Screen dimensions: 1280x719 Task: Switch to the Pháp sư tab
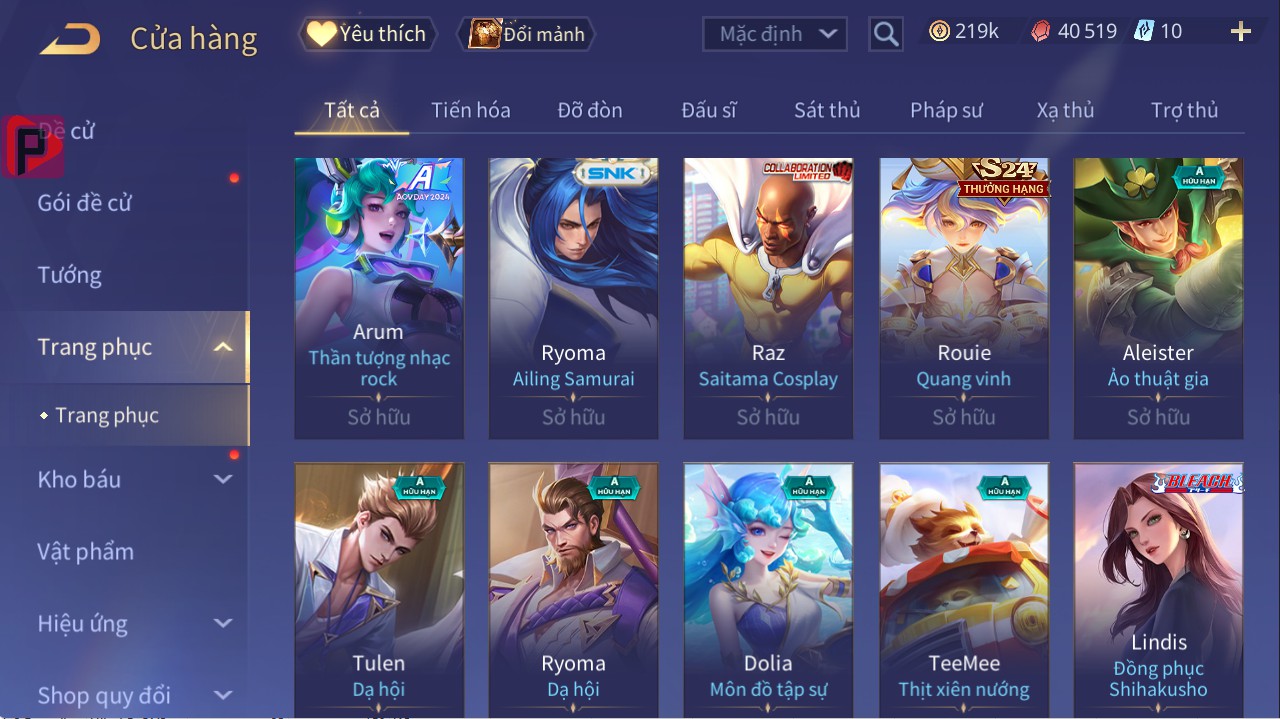[x=946, y=110]
